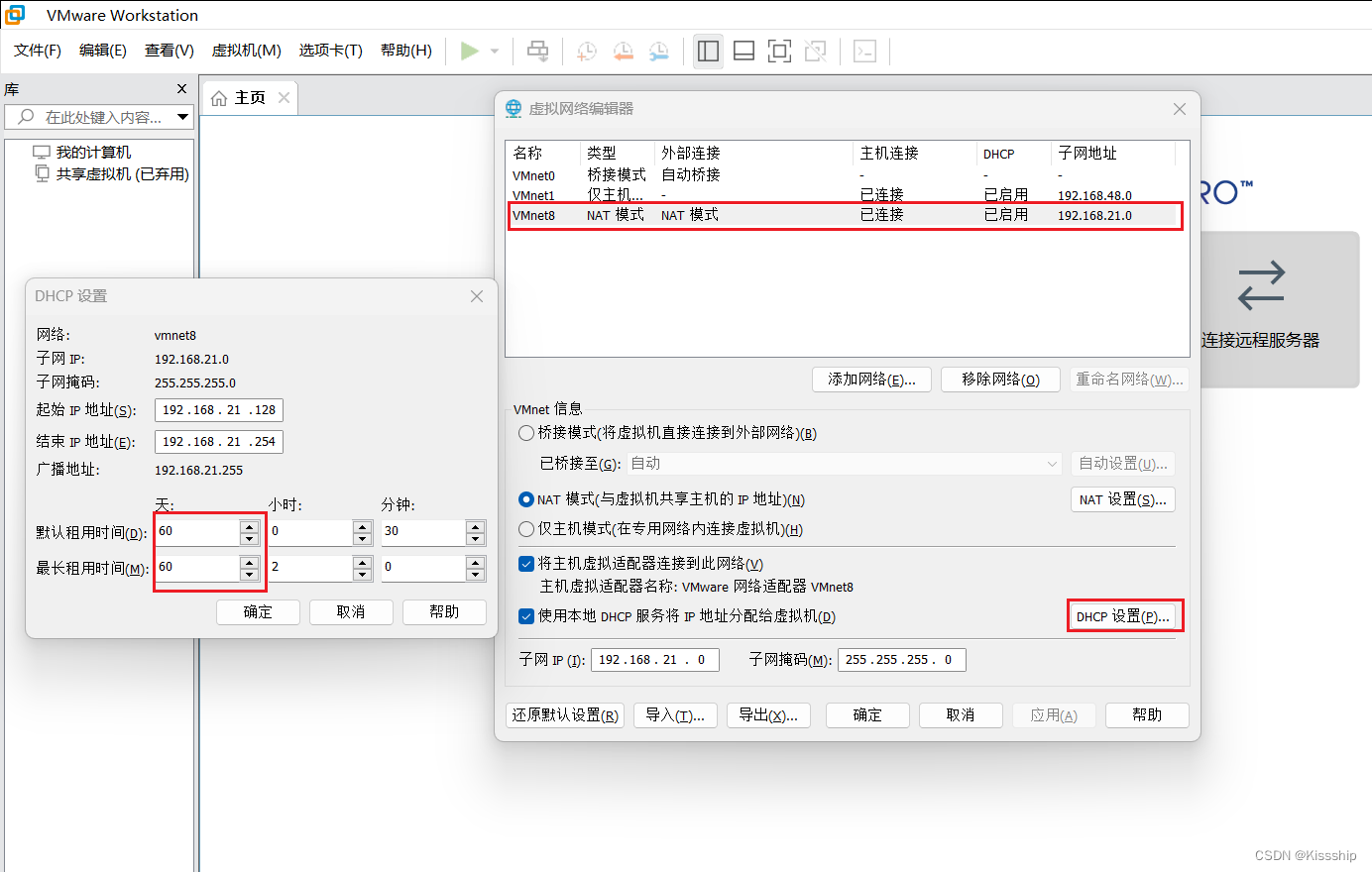Select 共享虚拟机 (已弃用) tree item
1372x872 pixels.
pyautogui.click(x=122, y=173)
